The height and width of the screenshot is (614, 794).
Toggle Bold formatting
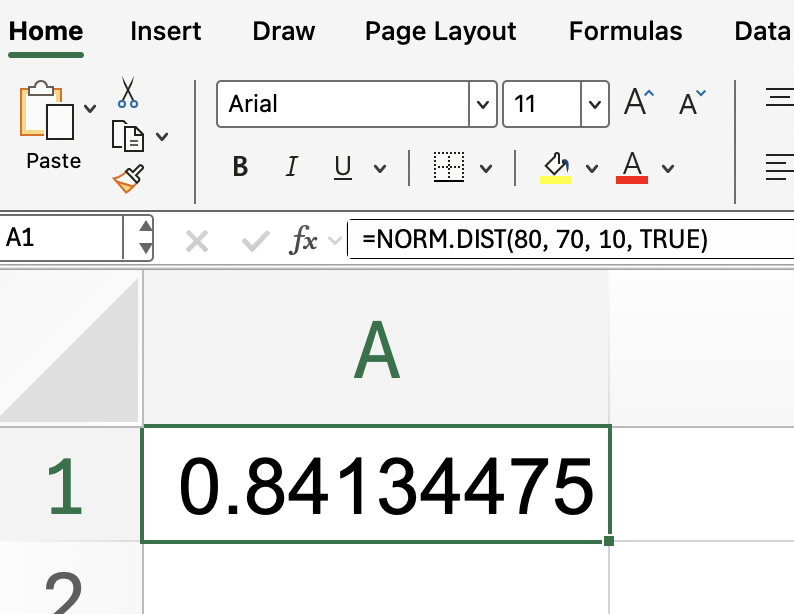pyautogui.click(x=240, y=167)
